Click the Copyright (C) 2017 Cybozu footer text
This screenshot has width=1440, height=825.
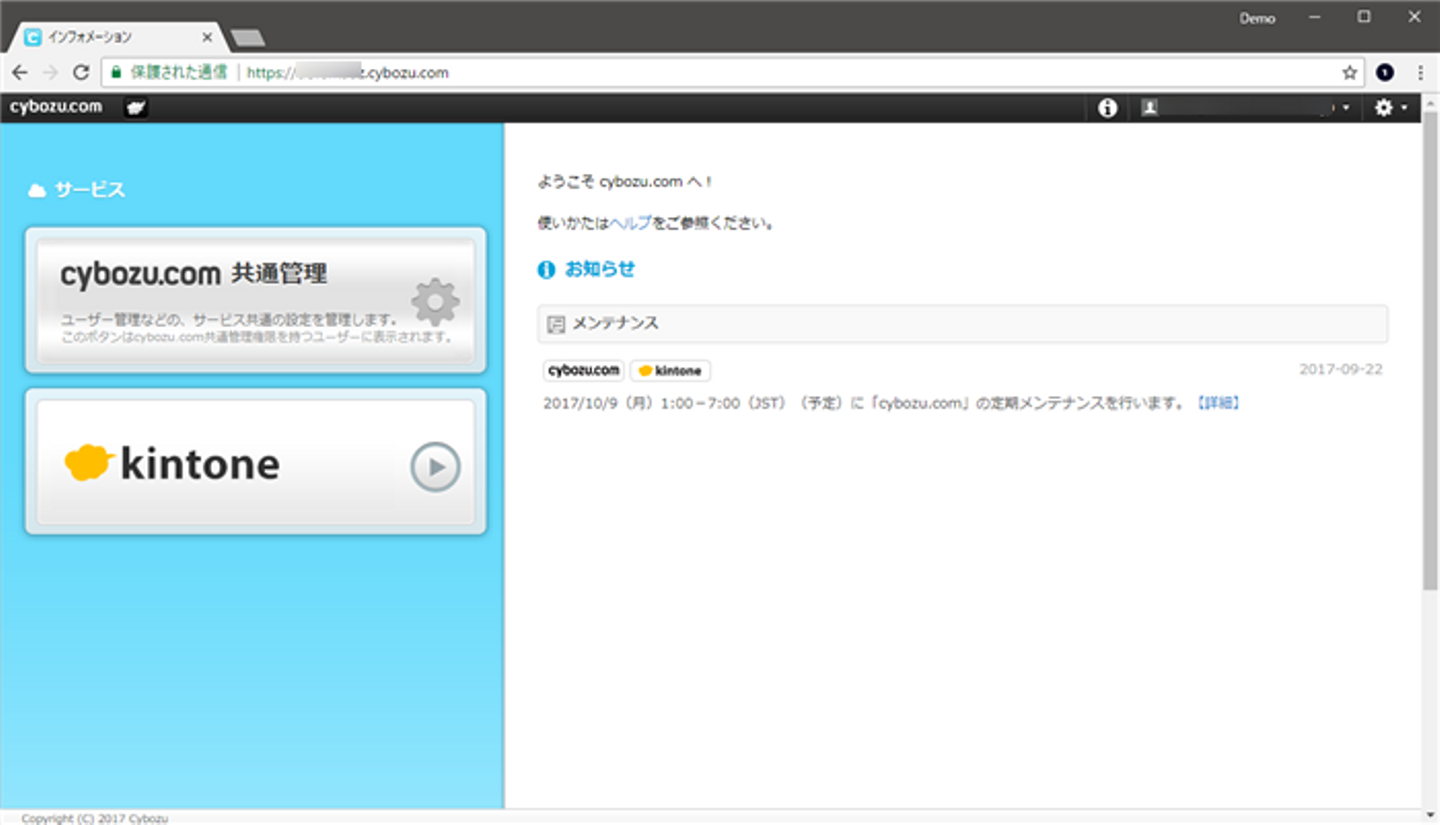click(95, 818)
